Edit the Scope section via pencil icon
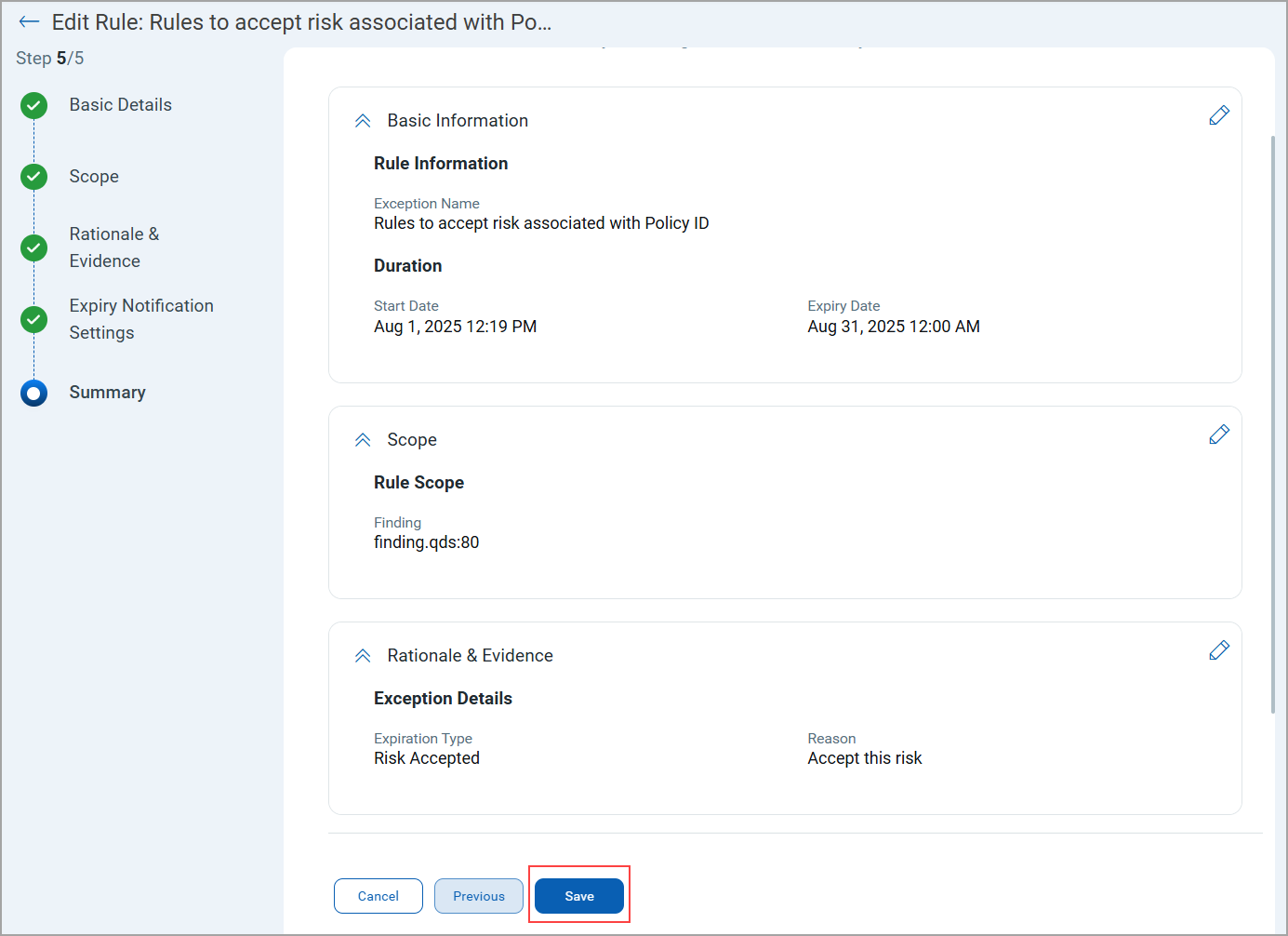 pyautogui.click(x=1218, y=435)
